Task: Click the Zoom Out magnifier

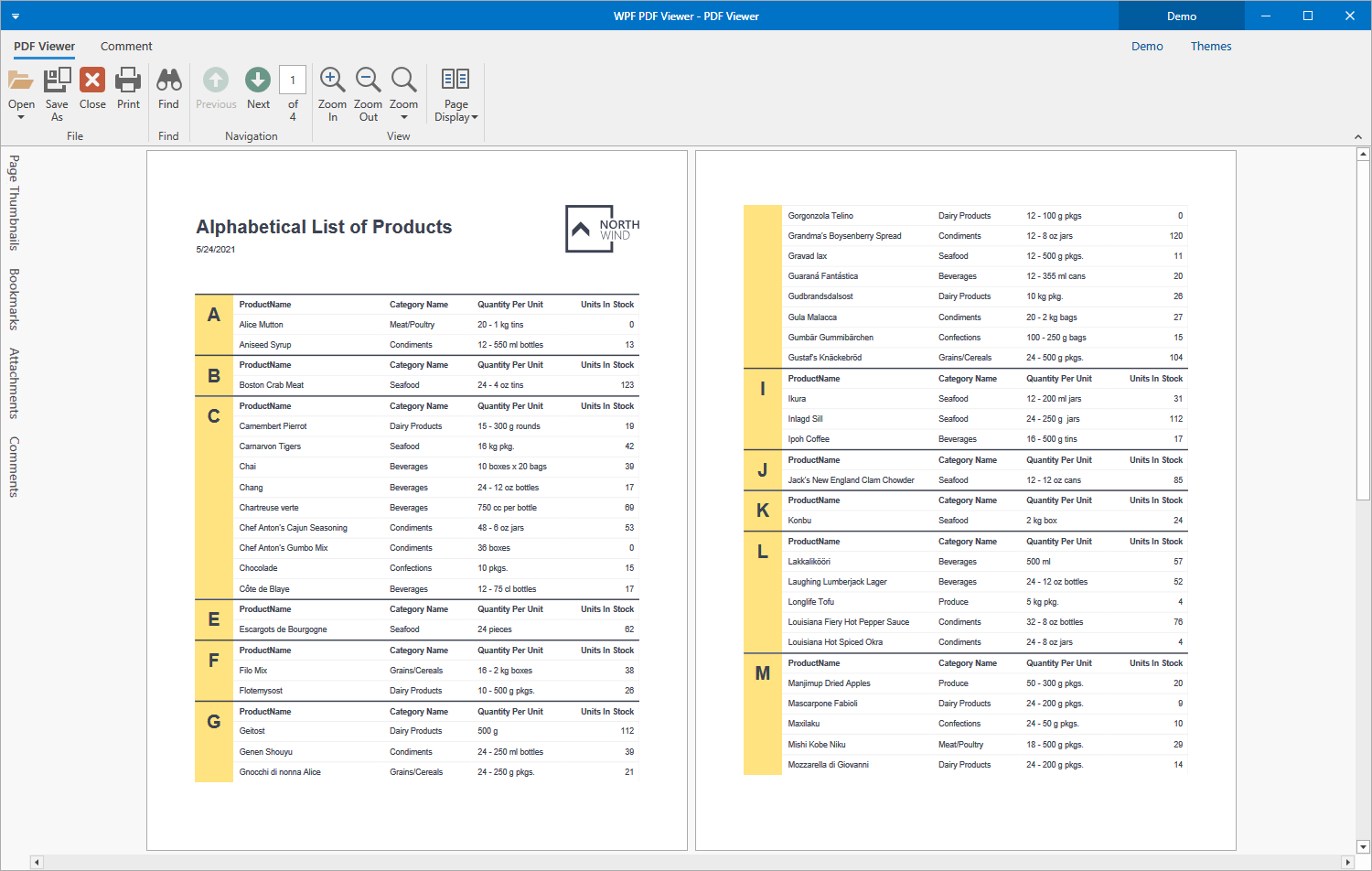Action: 368,81
